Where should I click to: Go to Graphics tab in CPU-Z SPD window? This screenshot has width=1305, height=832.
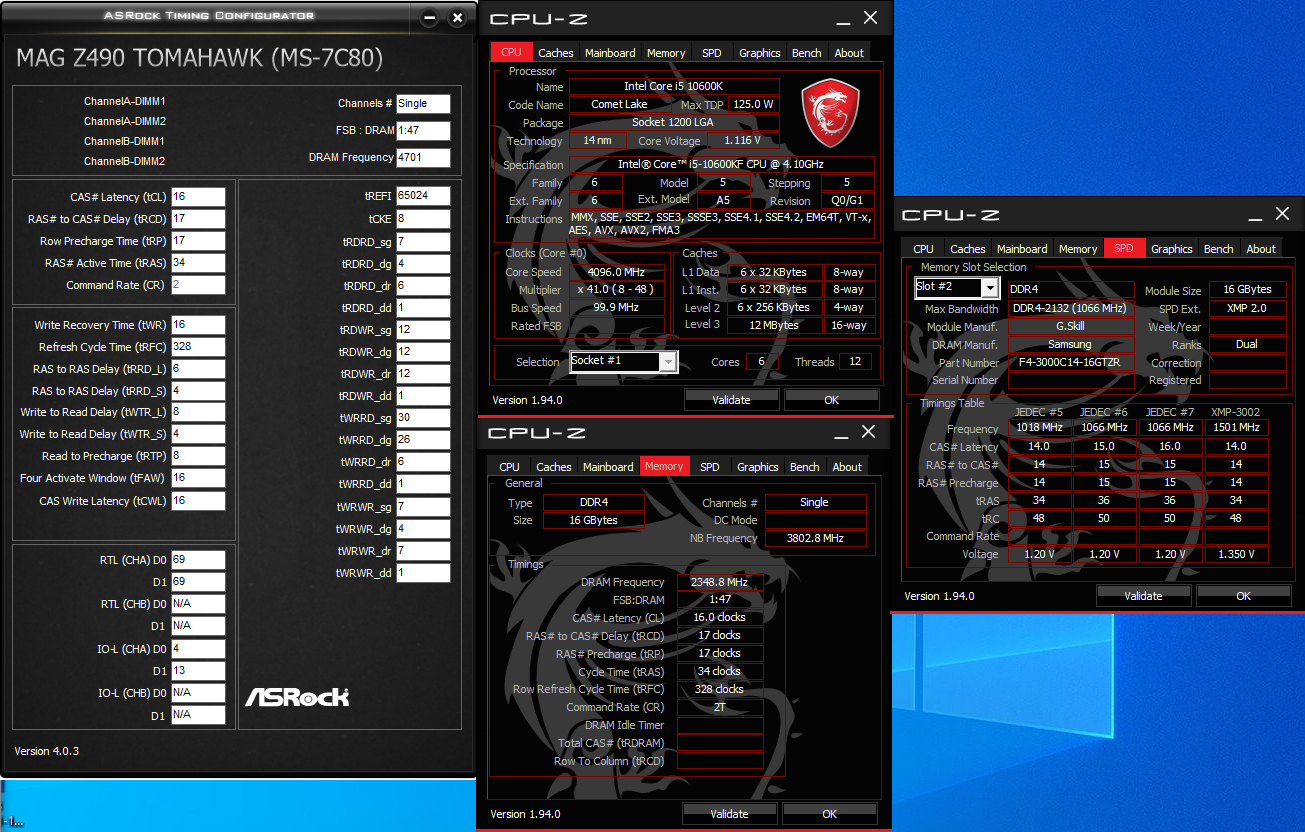[1172, 249]
